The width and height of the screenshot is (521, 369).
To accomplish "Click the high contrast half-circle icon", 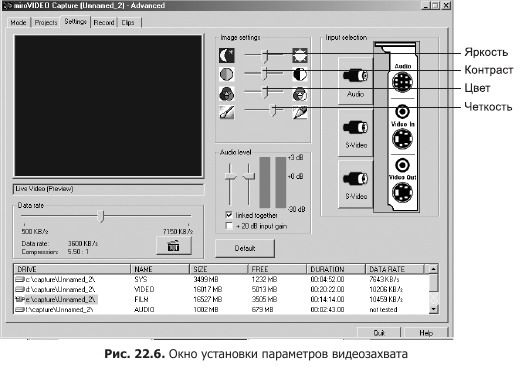I will point(300,74).
